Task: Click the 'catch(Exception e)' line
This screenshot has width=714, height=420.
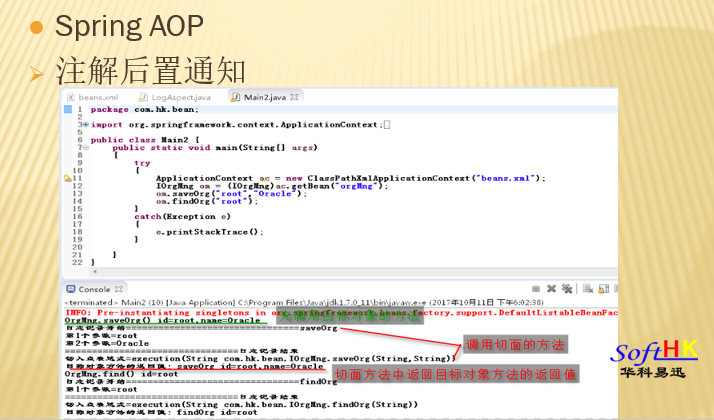Action: click(x=182, y=216)
